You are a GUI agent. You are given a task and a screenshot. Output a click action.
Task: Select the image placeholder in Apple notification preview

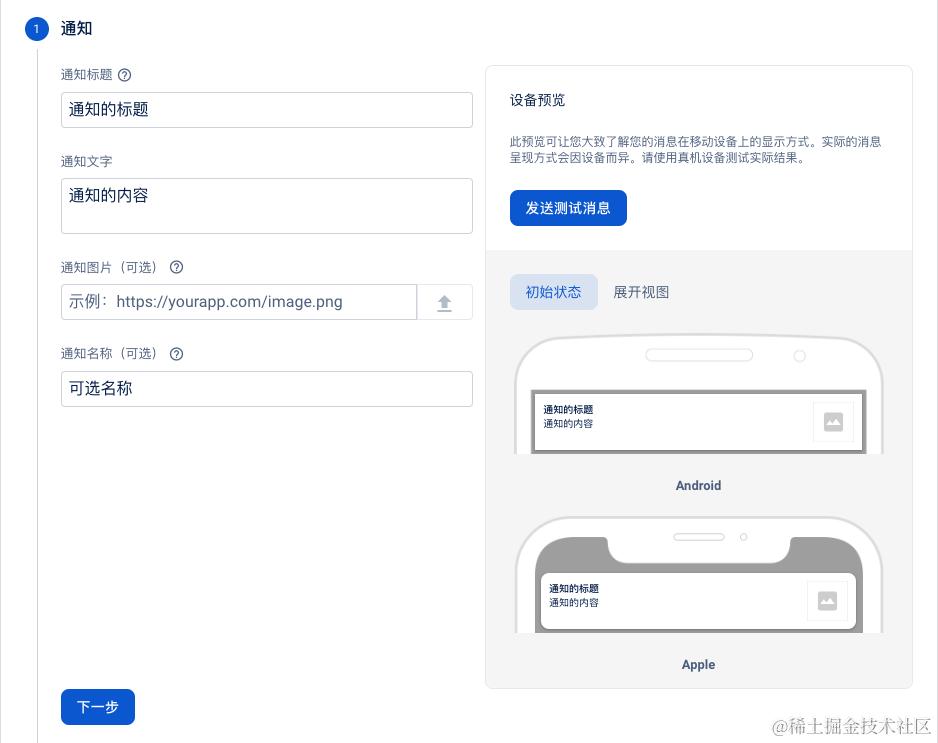828,601
